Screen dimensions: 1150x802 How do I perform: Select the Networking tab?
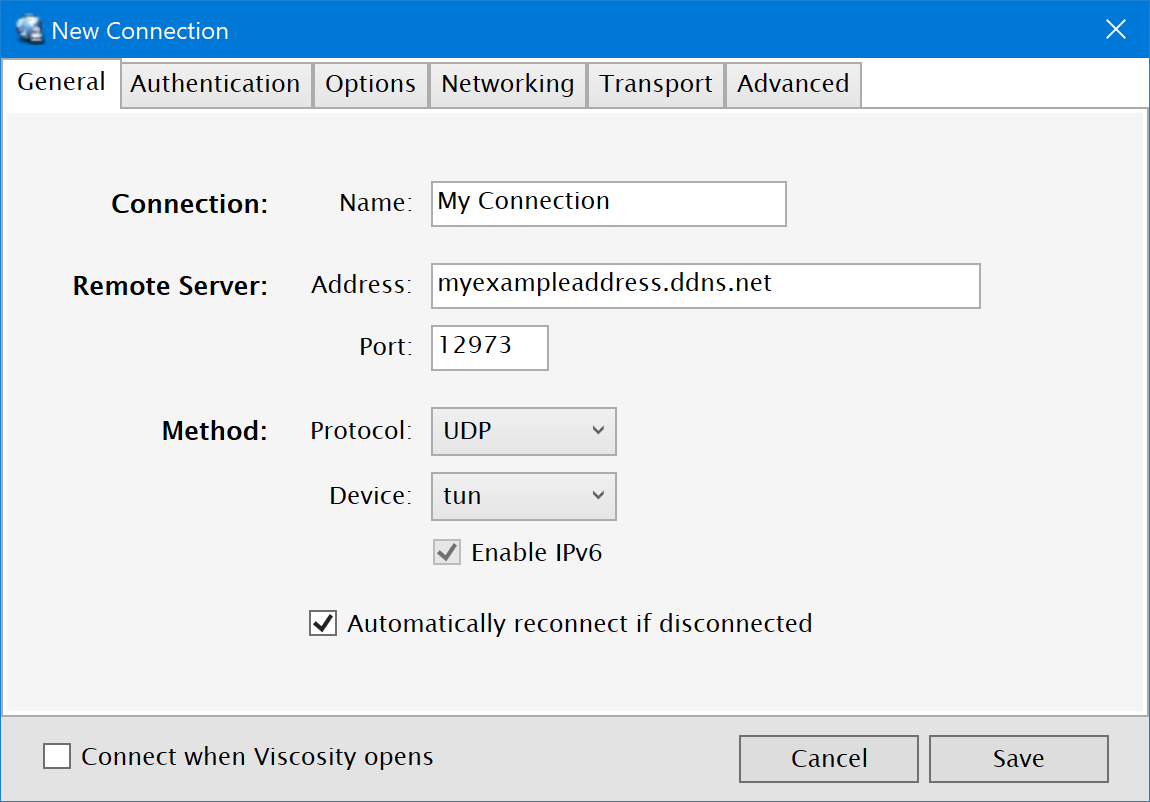click(507, 85)
